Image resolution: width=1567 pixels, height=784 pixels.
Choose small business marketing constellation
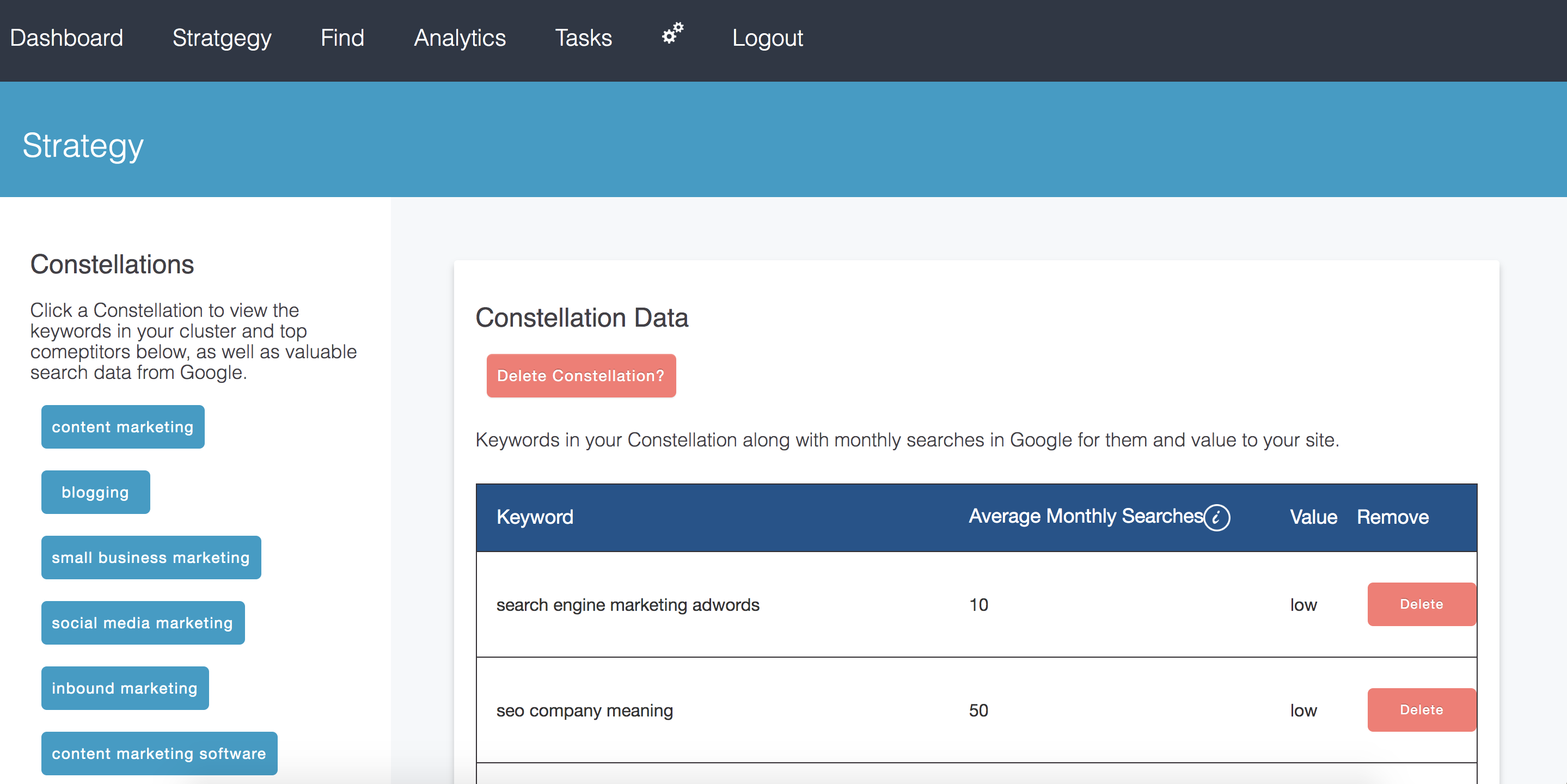point(151,558)
